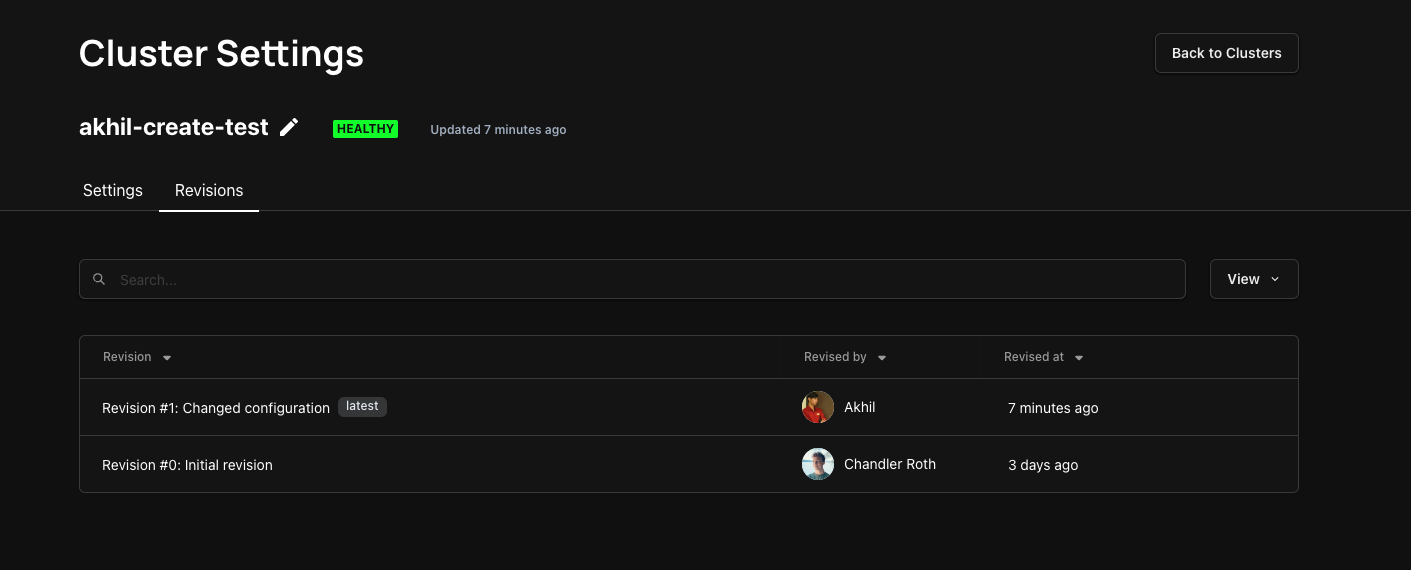Image resolution: width=1411 pixels, height=570 pixels.
Task: Click the search magnifier icon
Action: (99, 279)
